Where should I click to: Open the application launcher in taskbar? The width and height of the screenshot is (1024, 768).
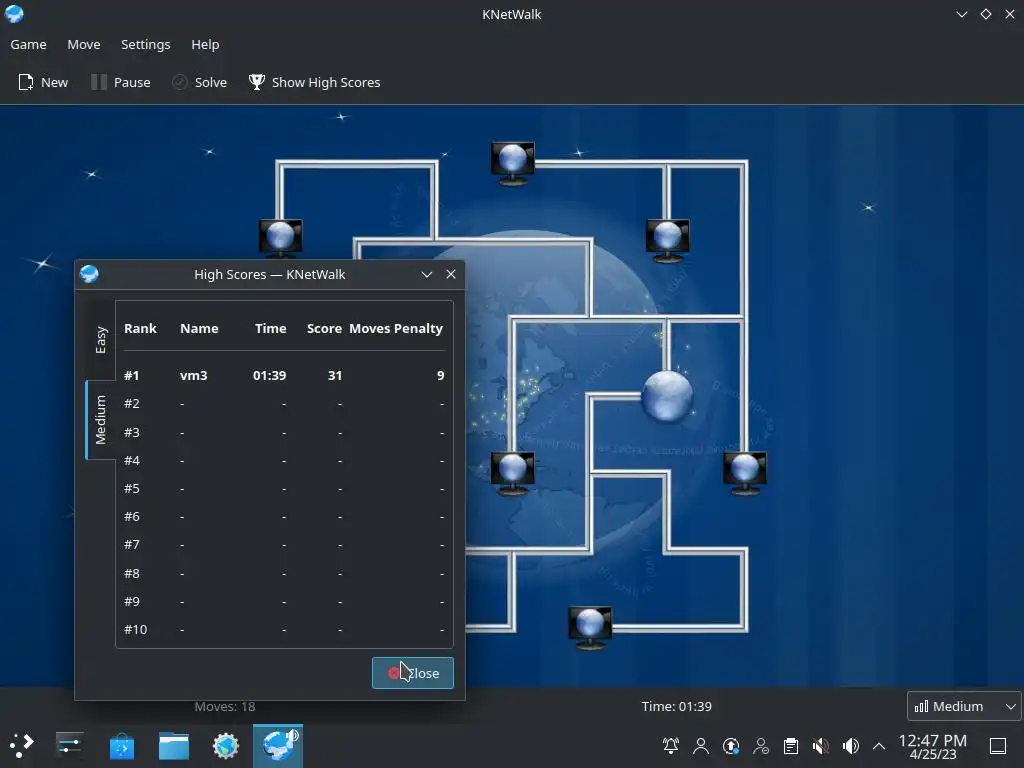point(22,745)
